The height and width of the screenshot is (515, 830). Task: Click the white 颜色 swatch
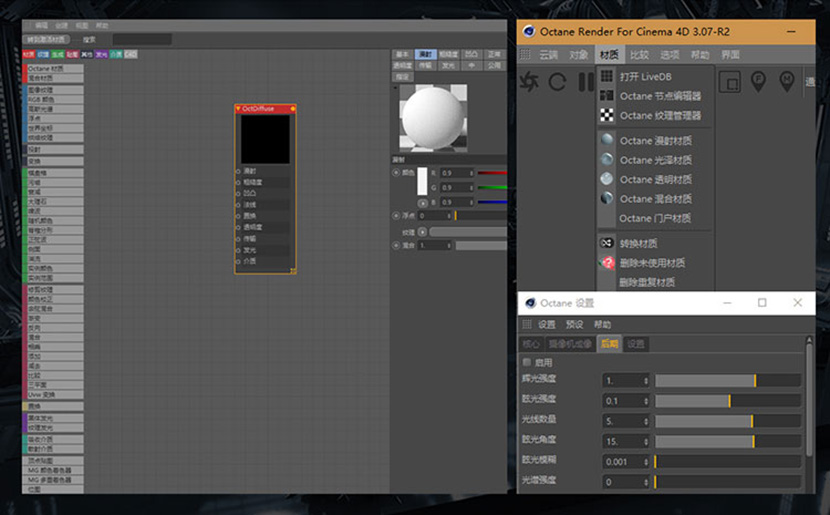[x=422, y=182]
